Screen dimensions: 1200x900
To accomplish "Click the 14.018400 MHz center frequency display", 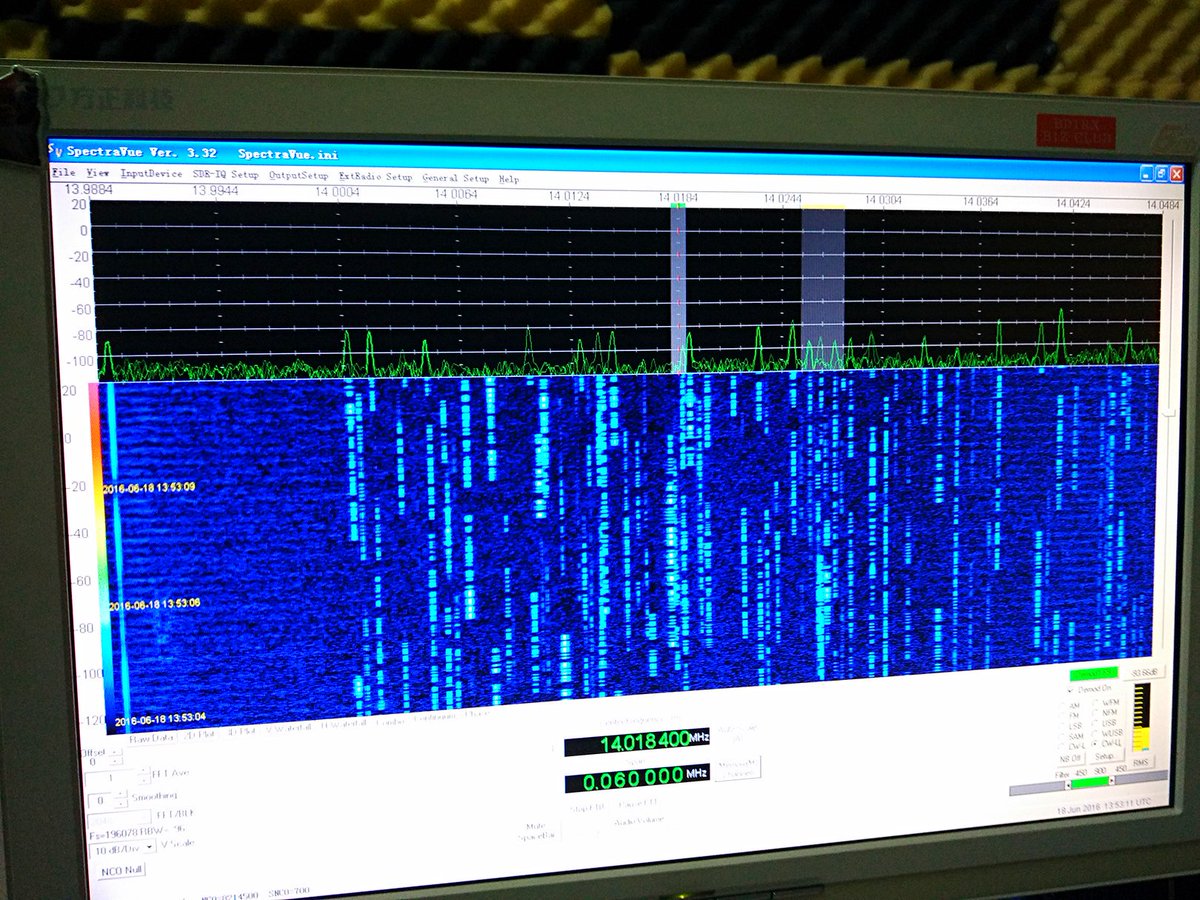I will point(638,743).
